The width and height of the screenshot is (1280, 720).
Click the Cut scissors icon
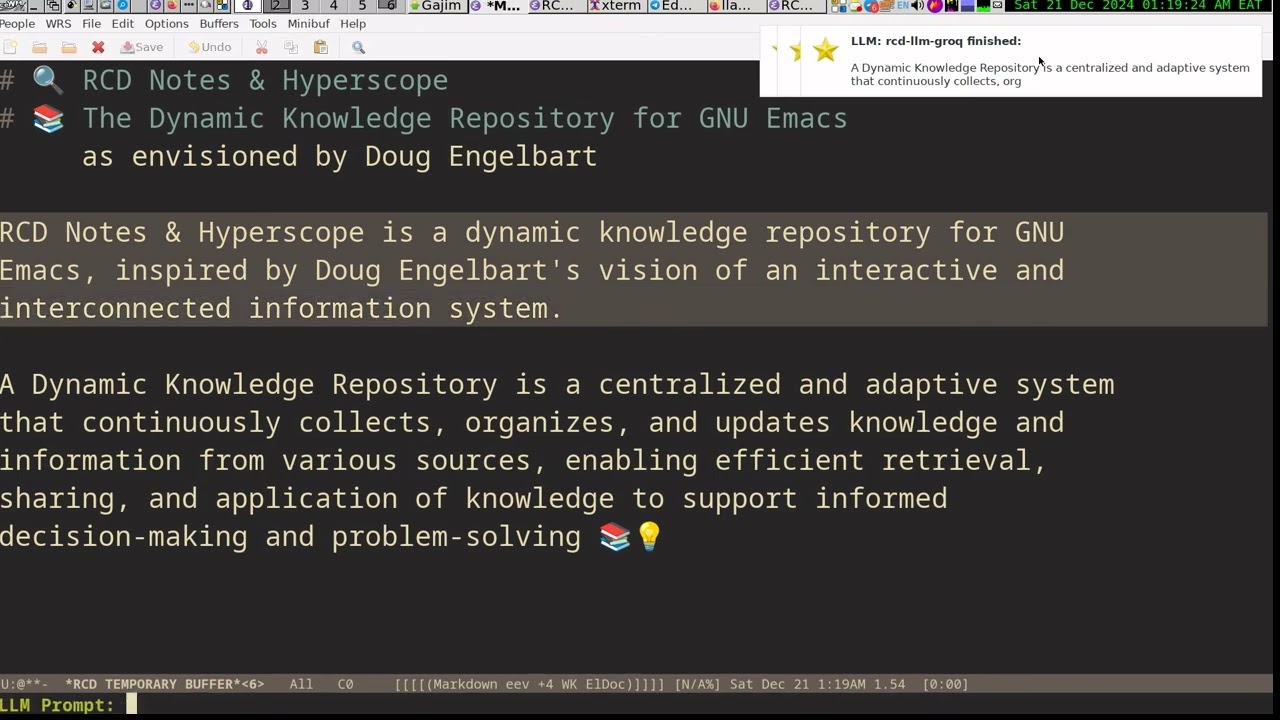point(261,47)
